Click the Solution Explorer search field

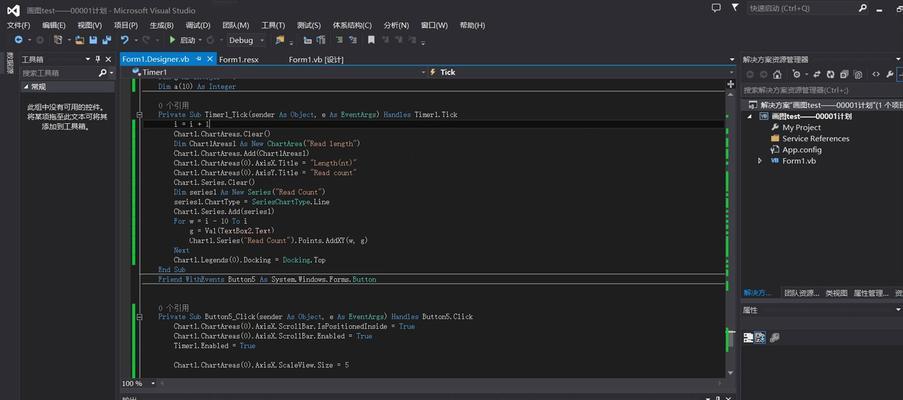(x=822, y=90)
